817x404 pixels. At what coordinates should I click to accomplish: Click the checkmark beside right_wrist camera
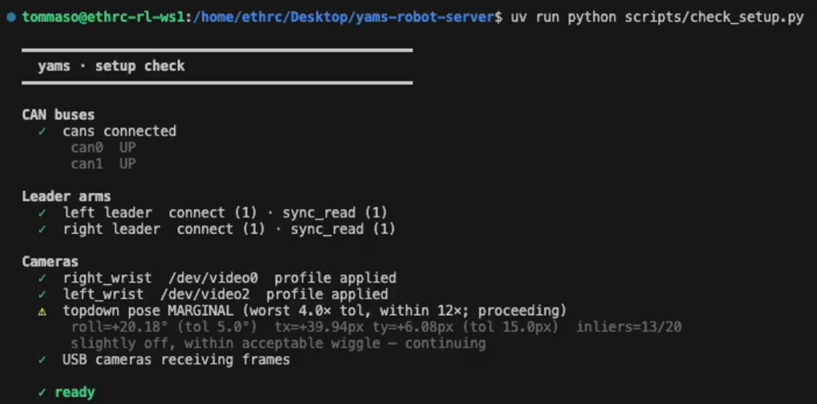click(42, 278)
